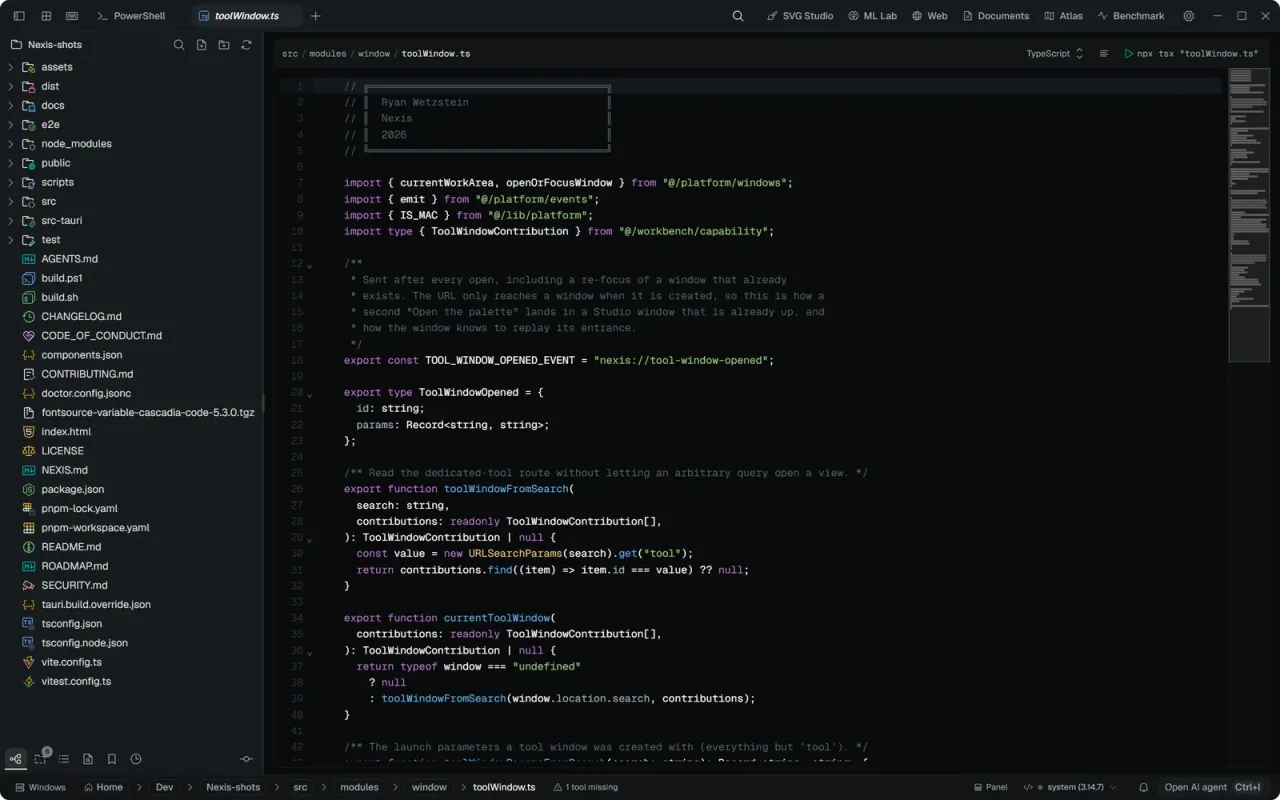
Task: Select the toolWindow.ts editor tab
Action: (x=246, y=16)
